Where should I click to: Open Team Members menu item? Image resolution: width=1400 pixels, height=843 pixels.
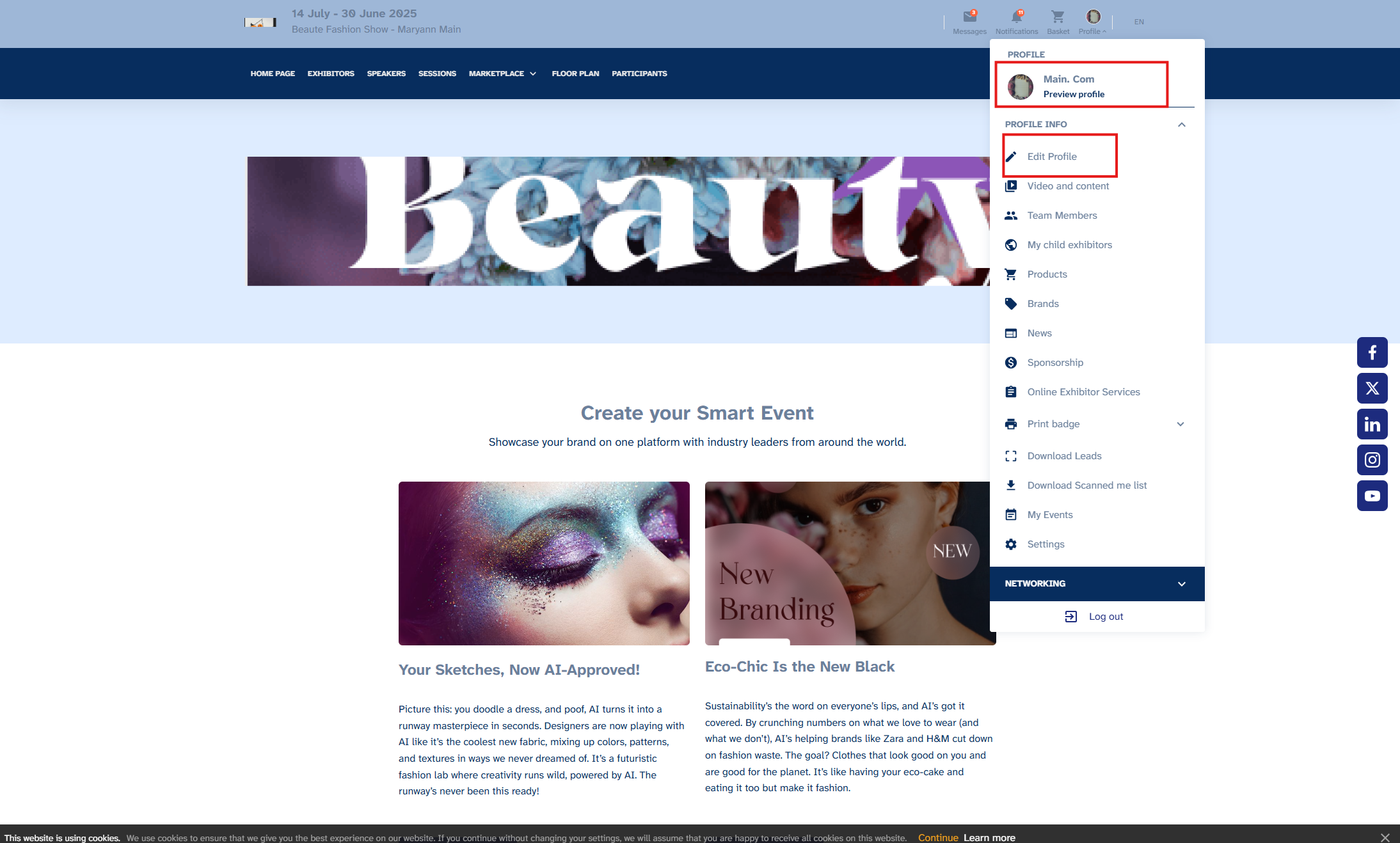click(x=1062, y=216)
